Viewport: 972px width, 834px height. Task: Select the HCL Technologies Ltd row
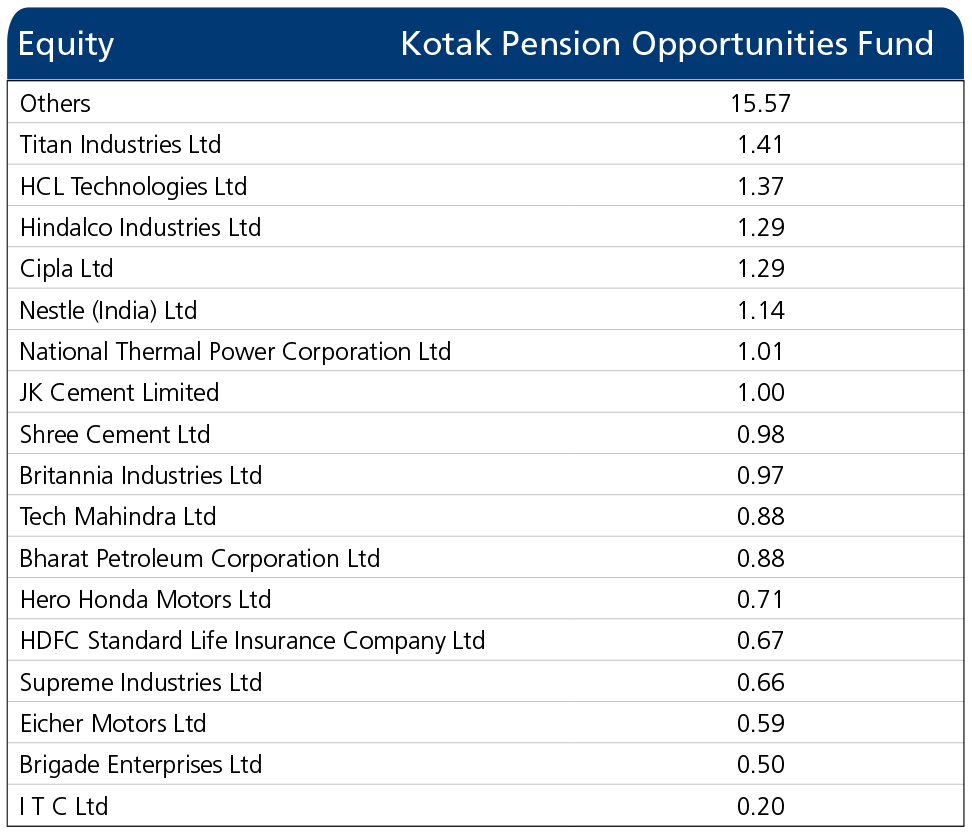coord(485,185)
